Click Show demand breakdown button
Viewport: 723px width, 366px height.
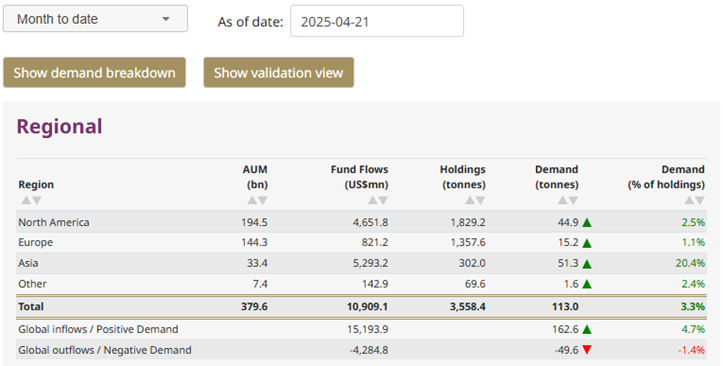point(95,72)
